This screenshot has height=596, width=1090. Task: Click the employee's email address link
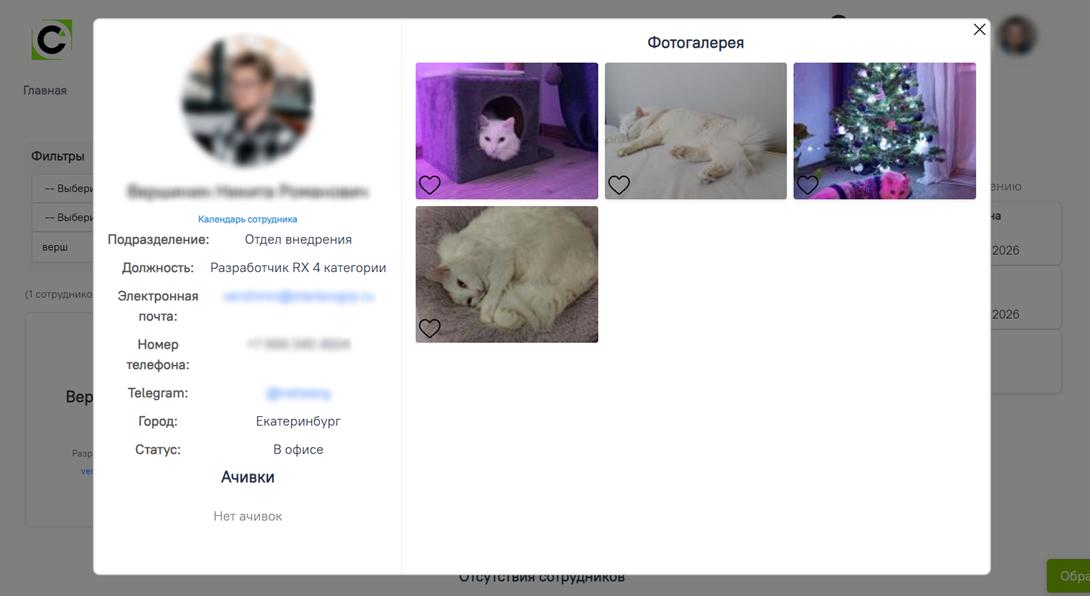tap(298, 297)
